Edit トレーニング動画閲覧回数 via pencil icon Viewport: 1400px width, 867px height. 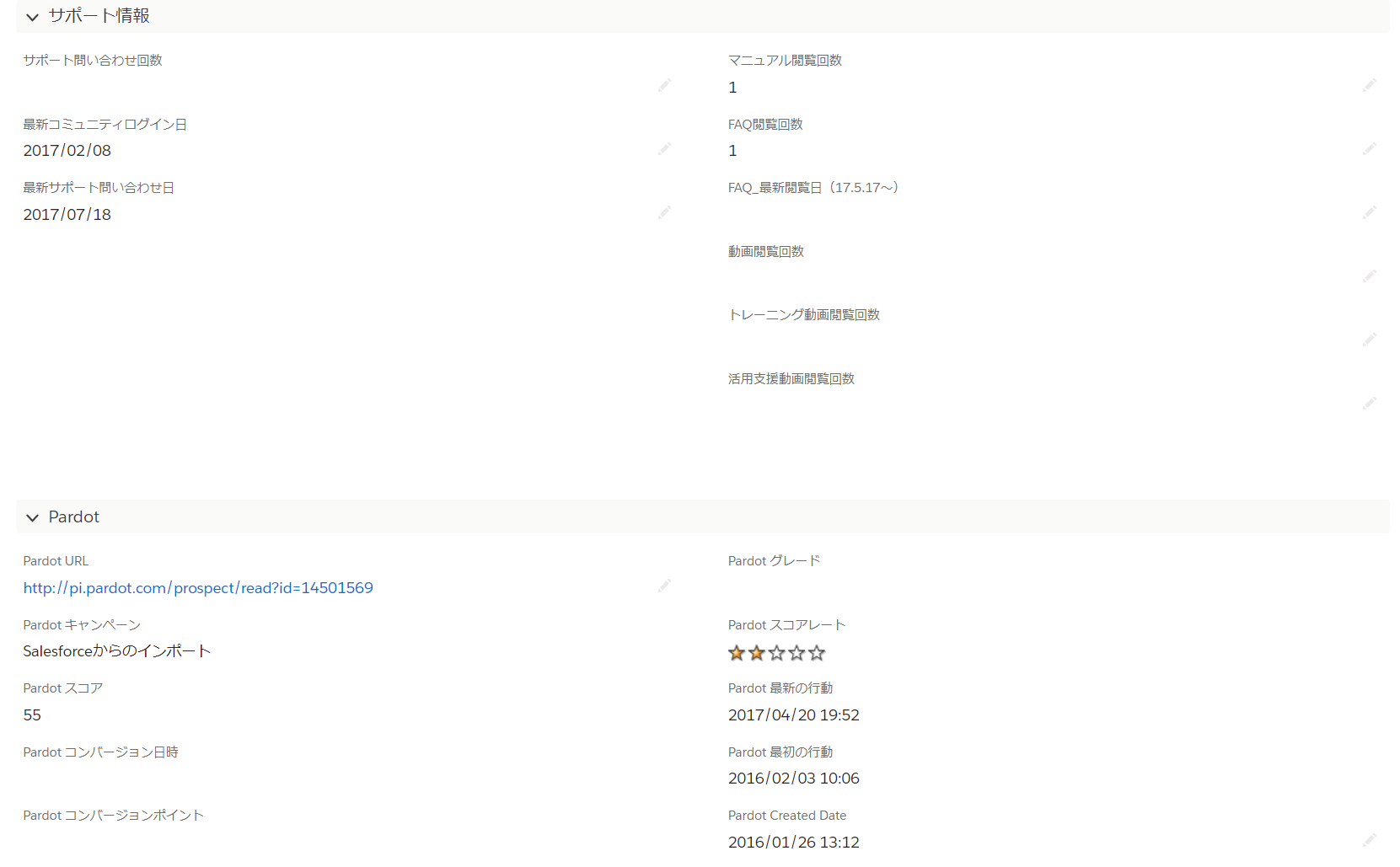point(1369,340)
